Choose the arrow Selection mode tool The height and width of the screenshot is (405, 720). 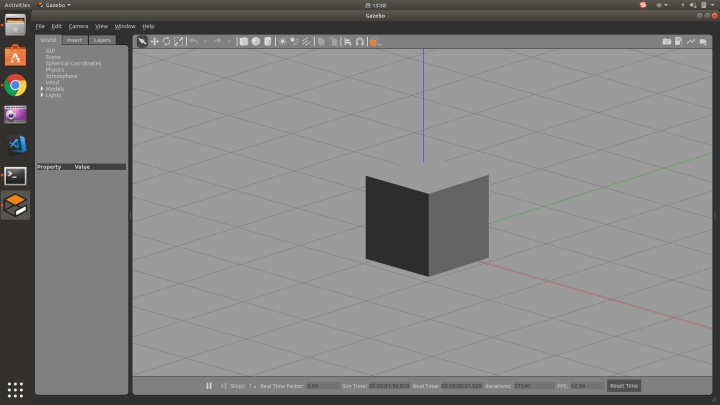(x=142, y=42)
